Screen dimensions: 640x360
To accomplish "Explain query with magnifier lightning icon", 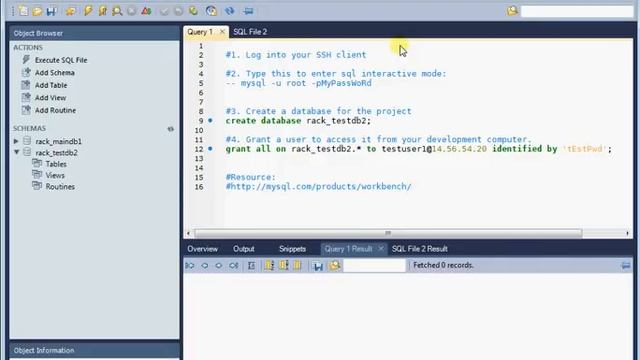I will pos(117,11).
